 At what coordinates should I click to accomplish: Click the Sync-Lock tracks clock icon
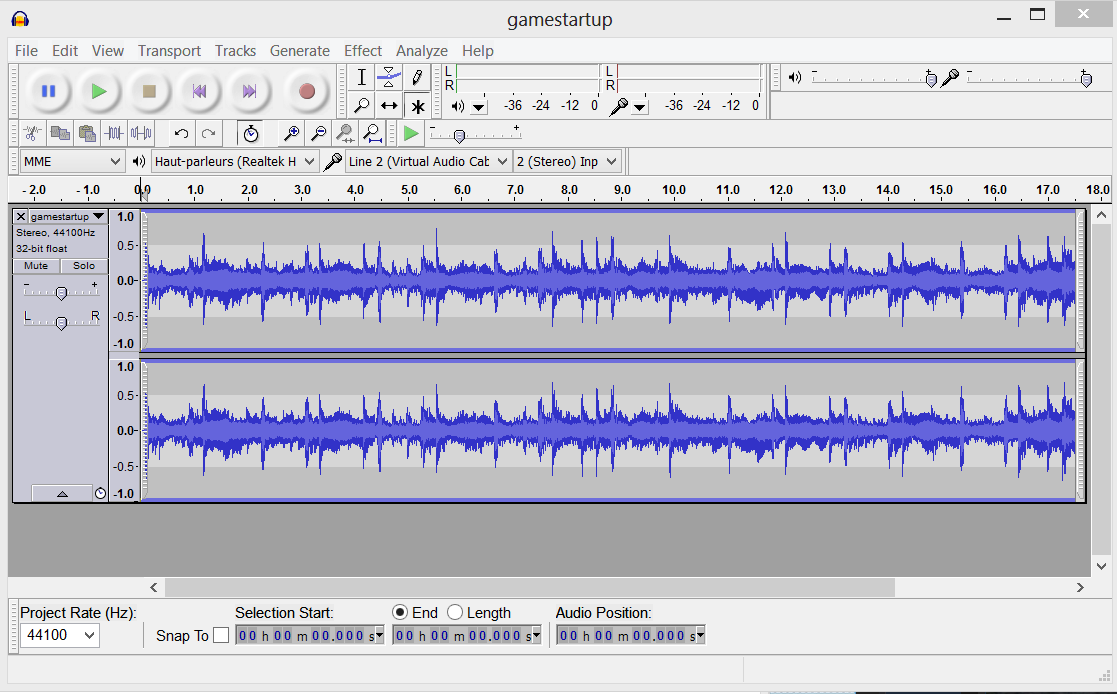(x=251, y=133)
